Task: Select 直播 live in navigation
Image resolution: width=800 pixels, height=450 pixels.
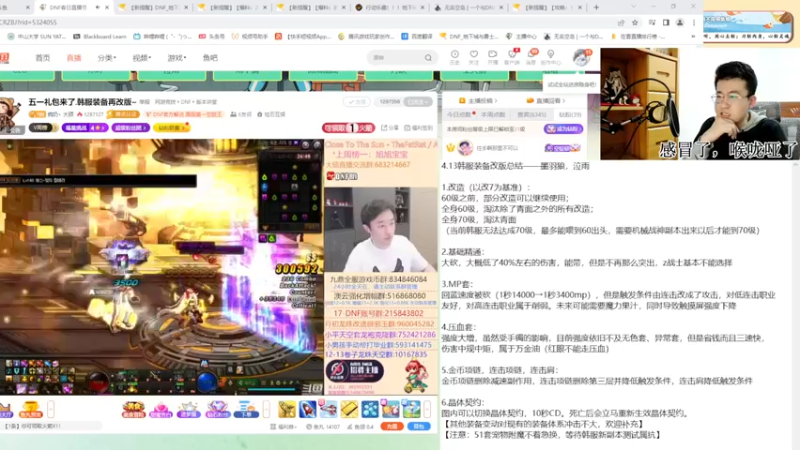Action: (x=74, y=58)
